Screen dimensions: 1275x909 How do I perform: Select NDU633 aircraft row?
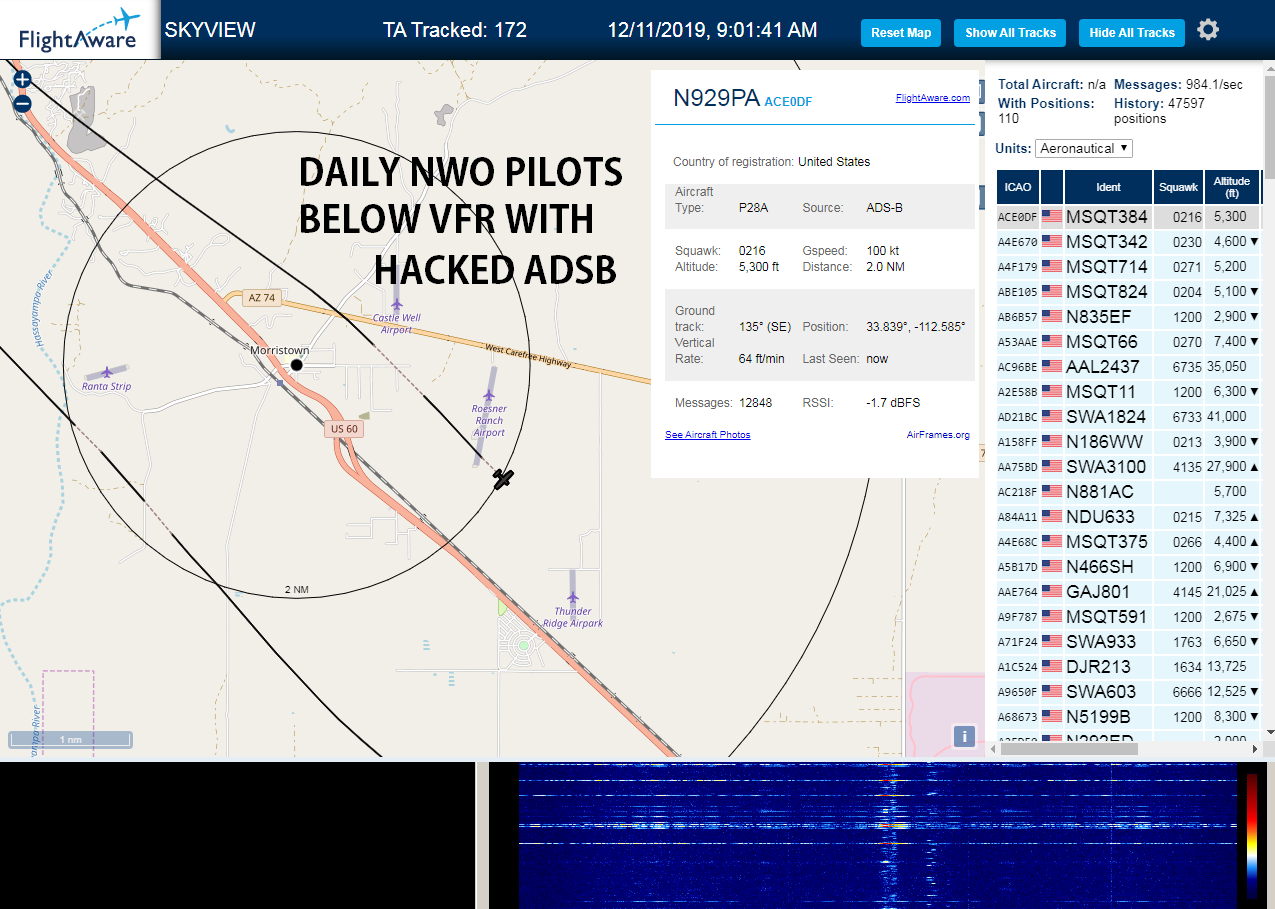tap(1129, 516)
